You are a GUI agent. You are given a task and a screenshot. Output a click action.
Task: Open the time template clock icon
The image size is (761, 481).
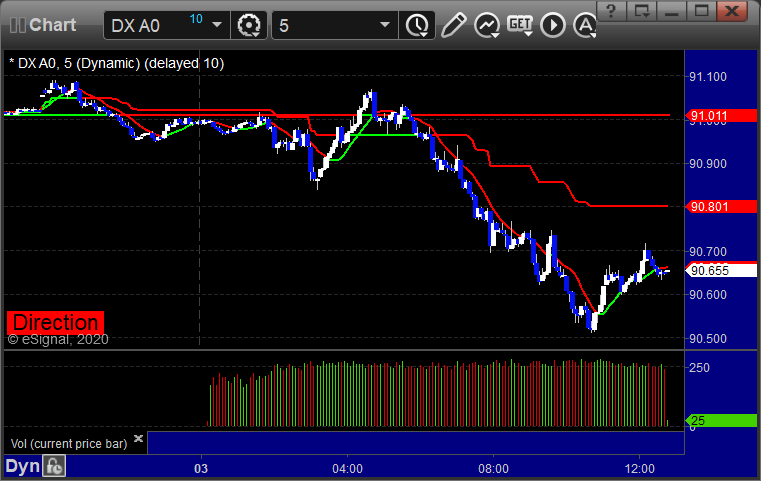[x=417, y=25]
